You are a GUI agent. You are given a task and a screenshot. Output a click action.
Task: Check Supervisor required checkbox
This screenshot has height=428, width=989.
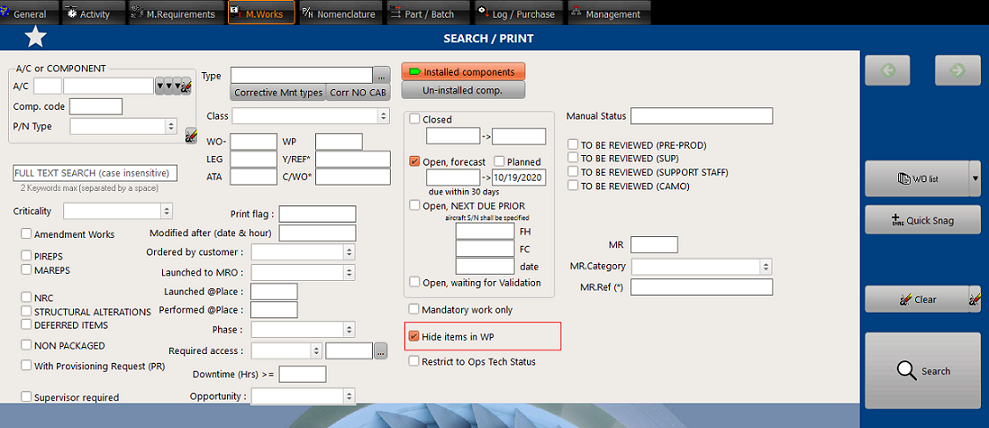click(x=26, y=397)
